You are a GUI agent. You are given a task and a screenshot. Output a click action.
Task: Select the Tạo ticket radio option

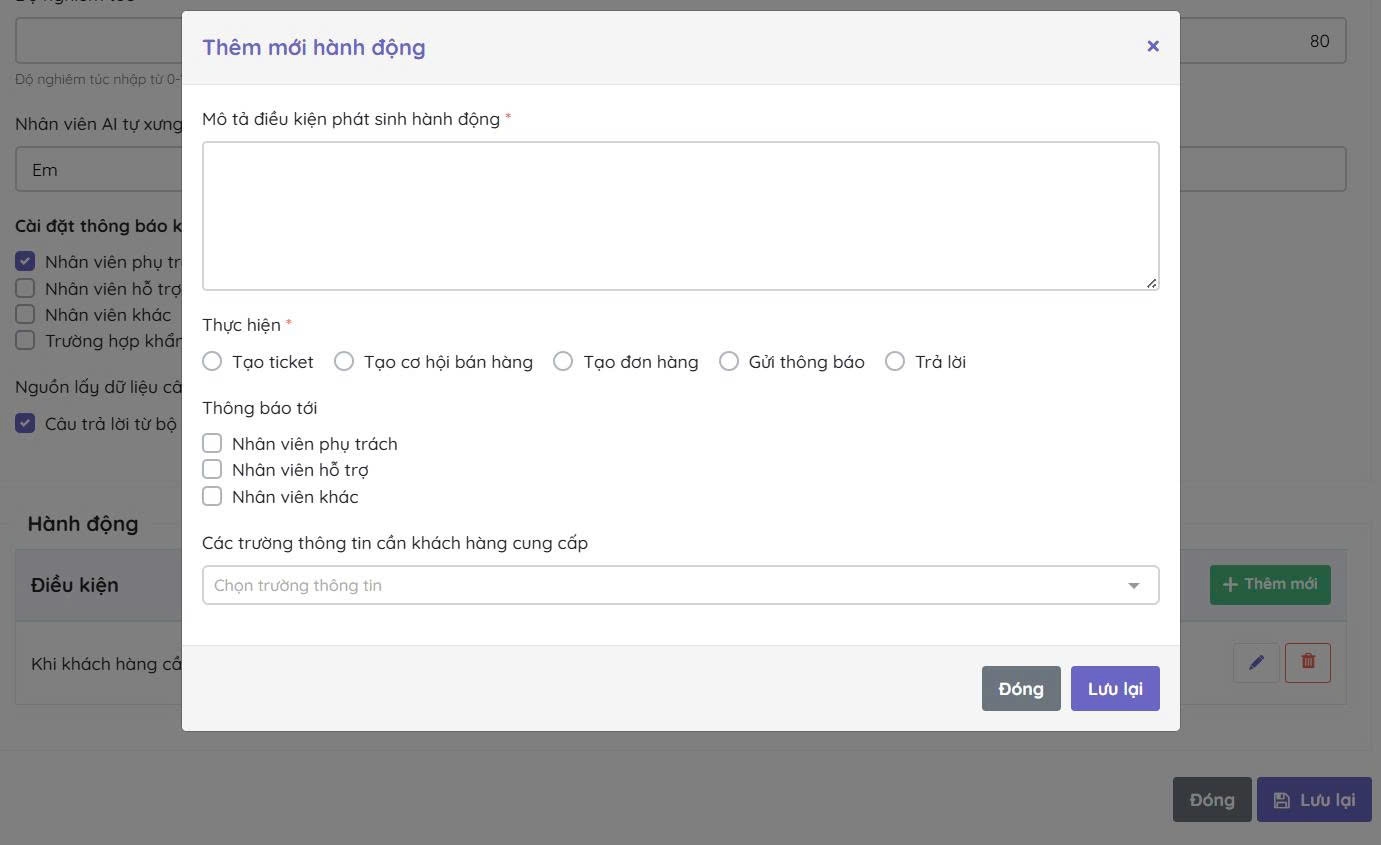(212, 362)
